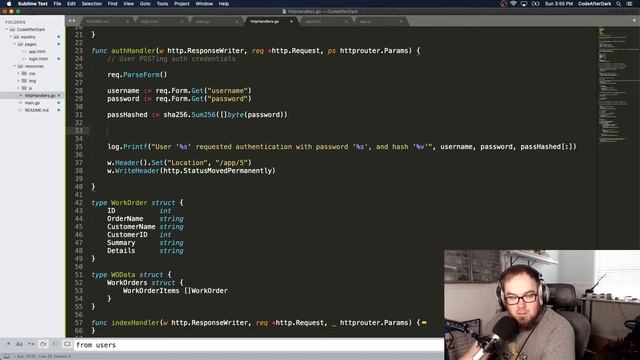Open the Edit menu
The image size is (640, 360).
[x=71, y=4]
